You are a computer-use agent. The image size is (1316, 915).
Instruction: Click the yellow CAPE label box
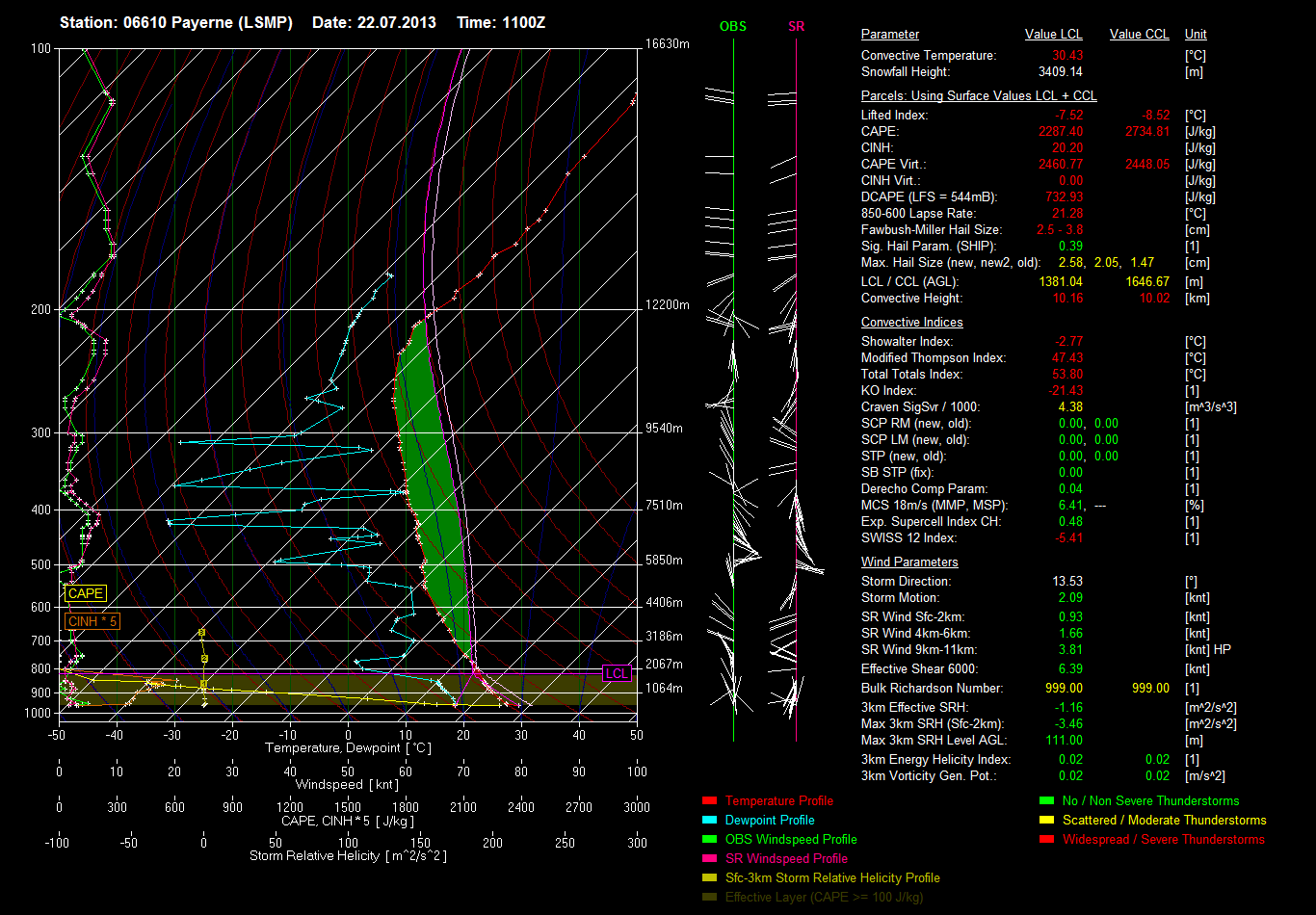(x=86, y=594)
